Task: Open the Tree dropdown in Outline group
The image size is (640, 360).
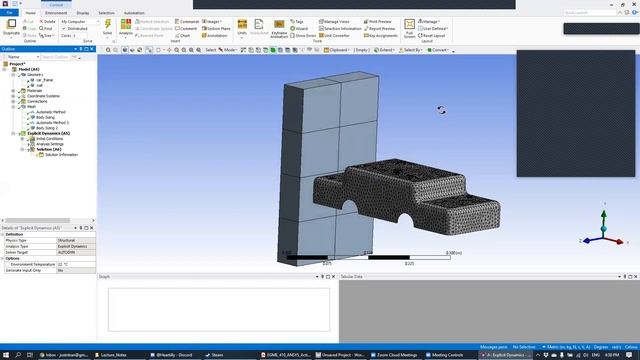Action: 47,36
